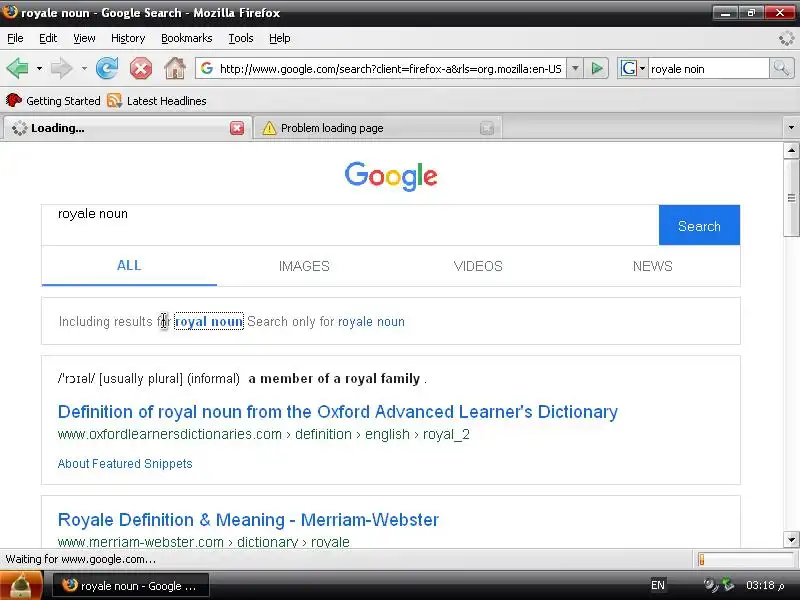
Task: Open the Help menu
Action: pyautogui.click(x=280, y=38)
